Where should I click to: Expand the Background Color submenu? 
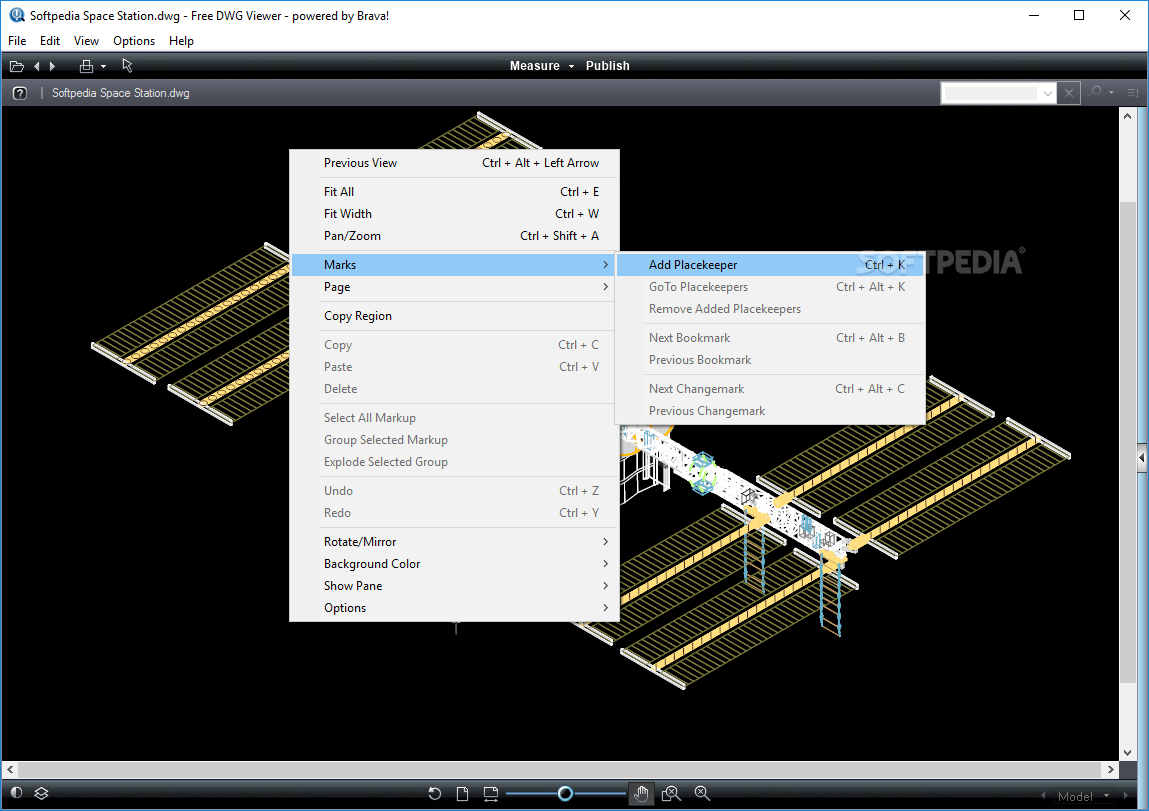pos(454,563)
